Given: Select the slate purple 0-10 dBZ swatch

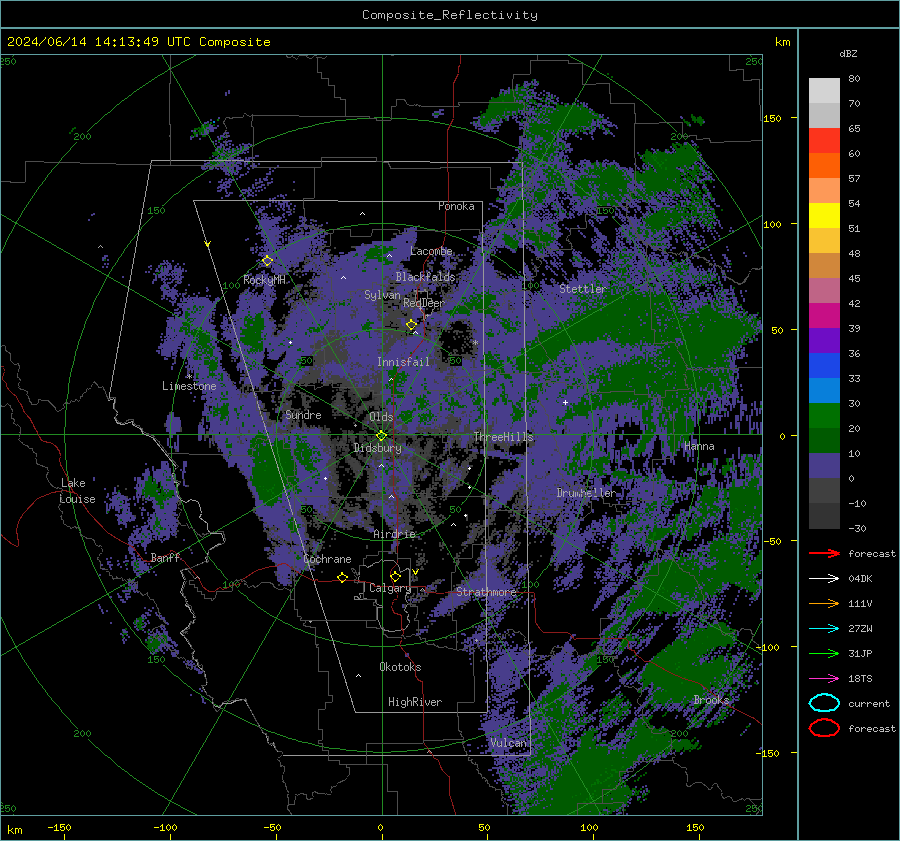Looking at the screenshot, I should (824, 466).
